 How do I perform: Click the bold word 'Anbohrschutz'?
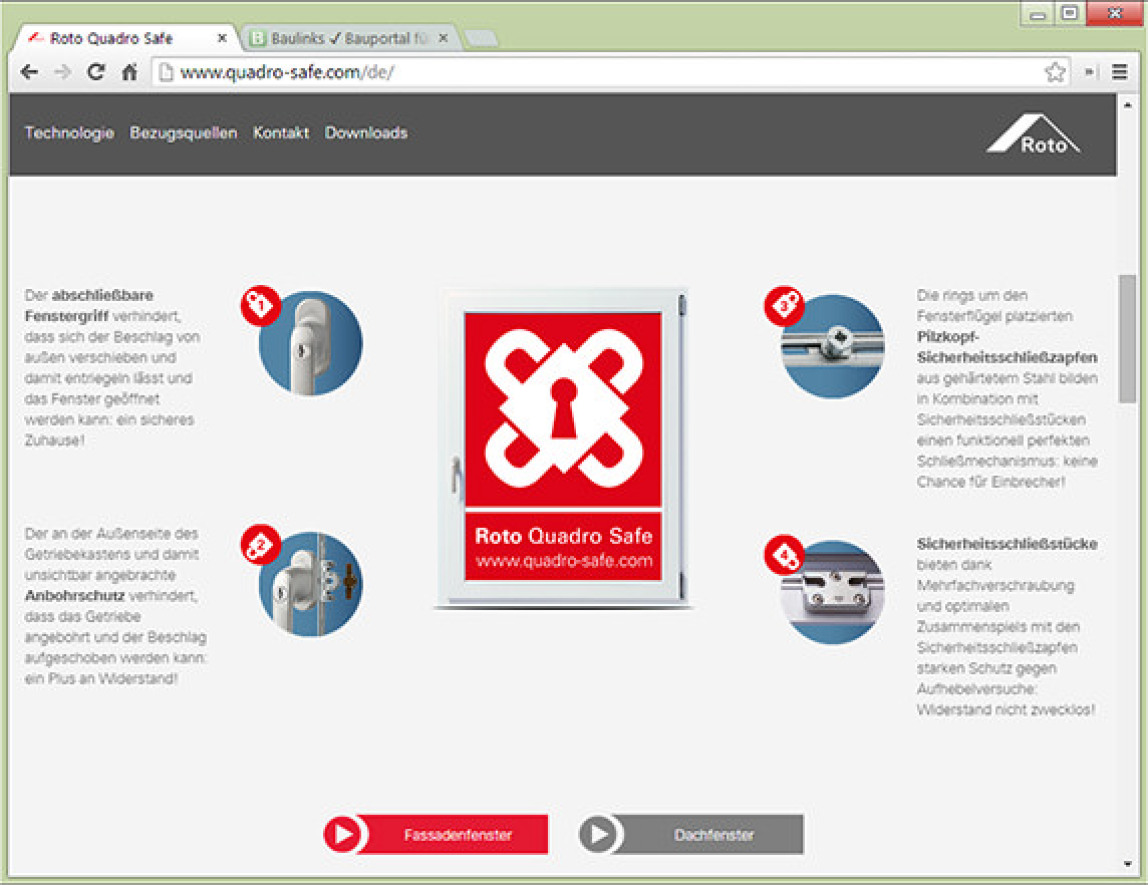click(75, 596)
